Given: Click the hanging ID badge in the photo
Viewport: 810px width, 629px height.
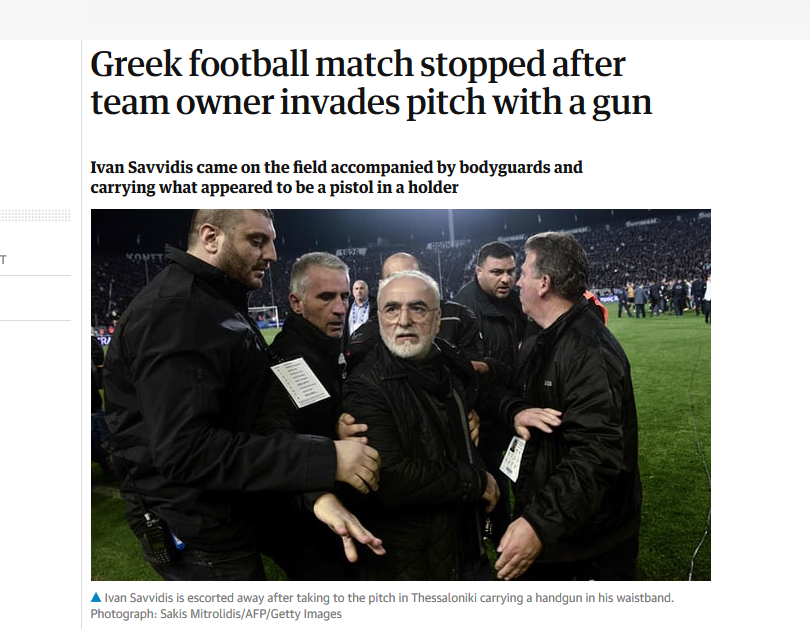Looking at the screenshot, I should (512, 459).
